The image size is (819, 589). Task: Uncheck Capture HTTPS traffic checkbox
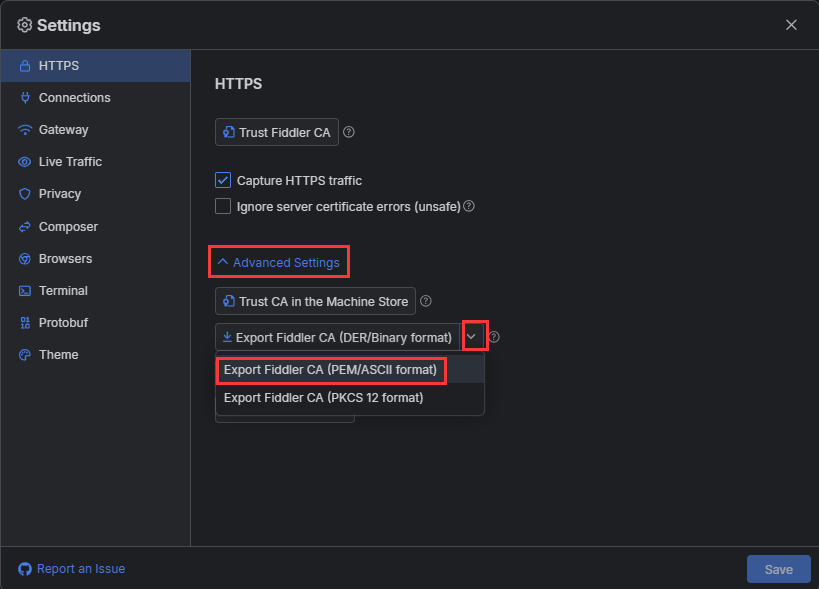tap(223, 180)
